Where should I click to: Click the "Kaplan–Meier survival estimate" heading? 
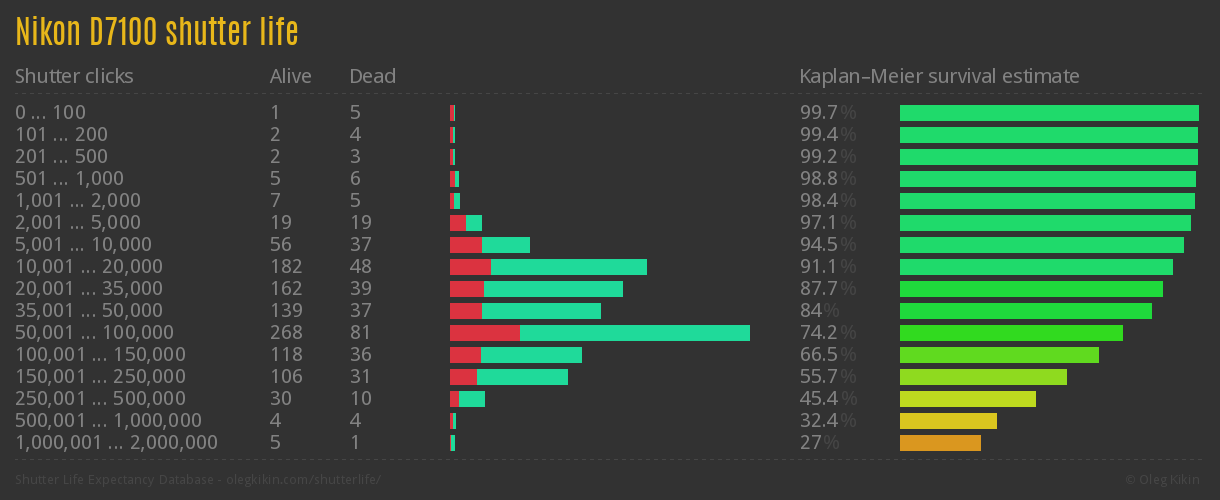939,76
